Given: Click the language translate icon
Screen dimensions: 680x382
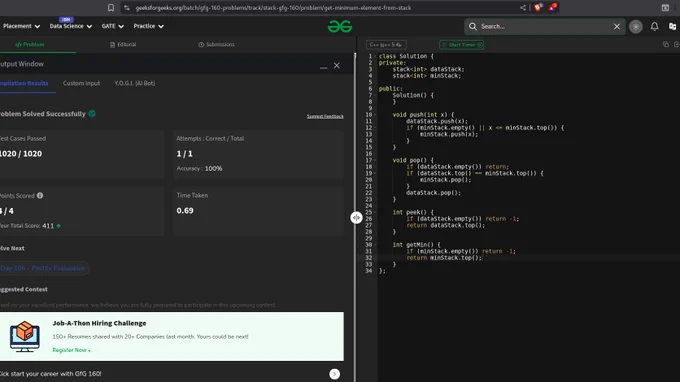Looking at the screenshot, I should tap(673, 26).
